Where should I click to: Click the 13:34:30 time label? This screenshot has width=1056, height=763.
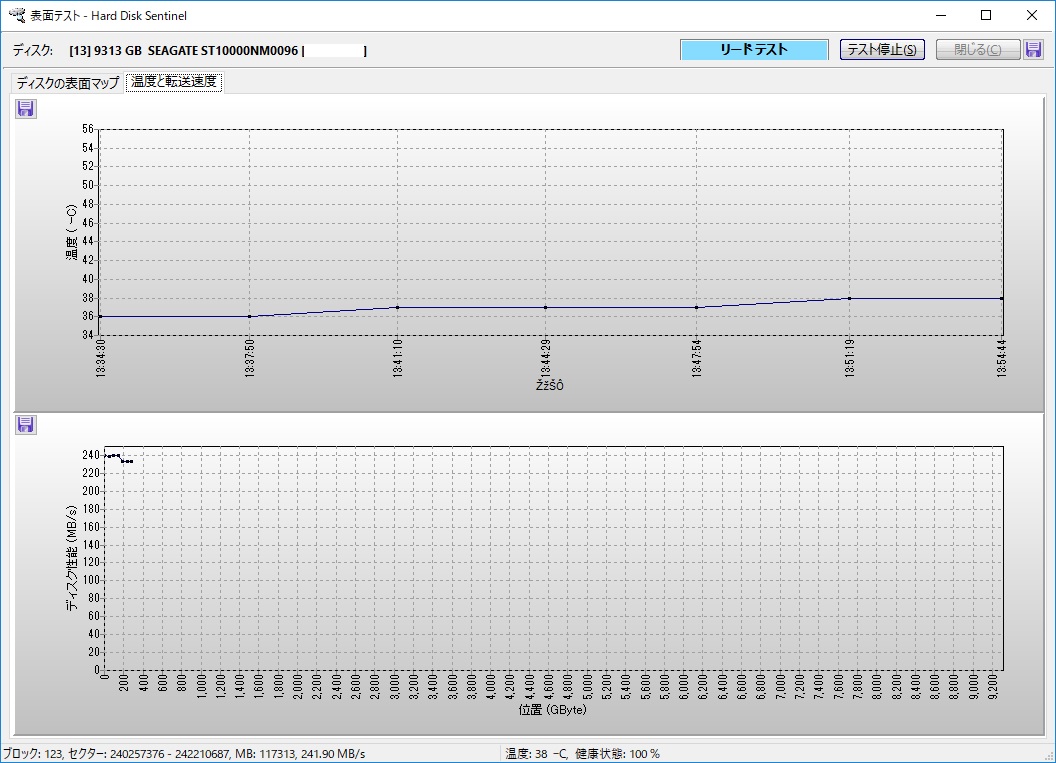tap(100, 358)
